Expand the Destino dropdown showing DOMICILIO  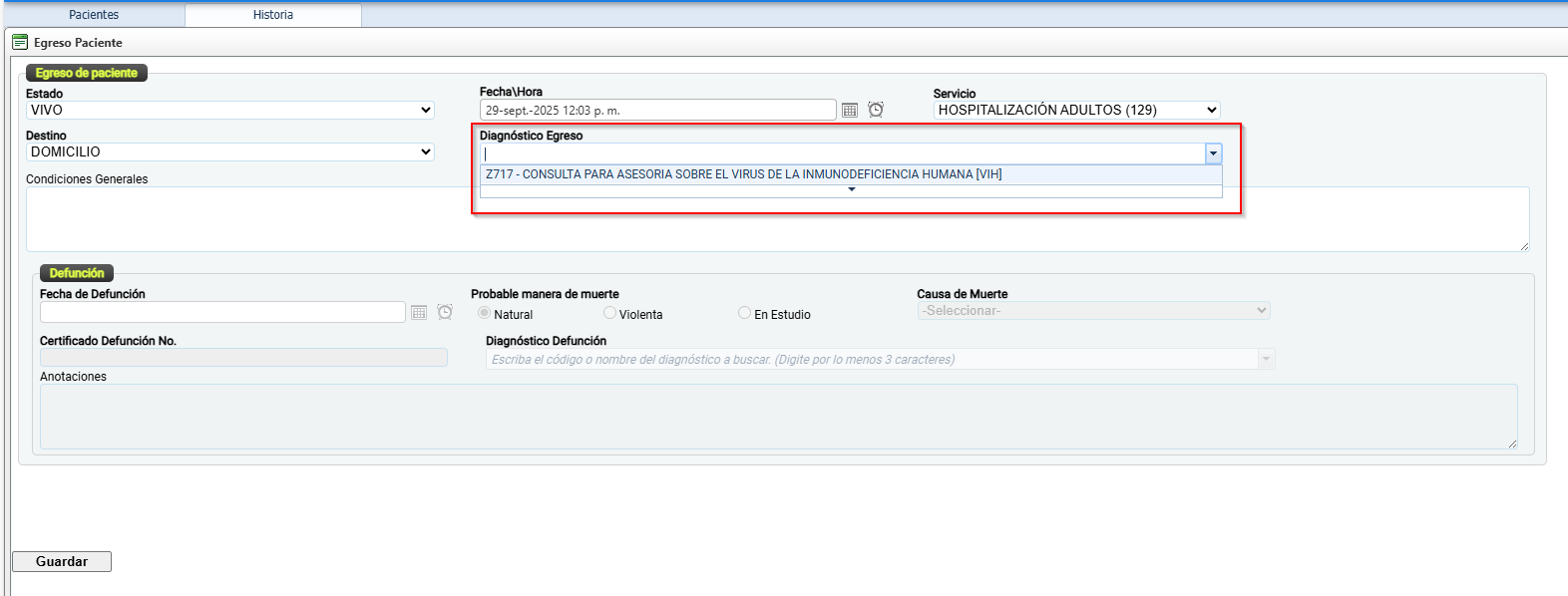(229, 152)
